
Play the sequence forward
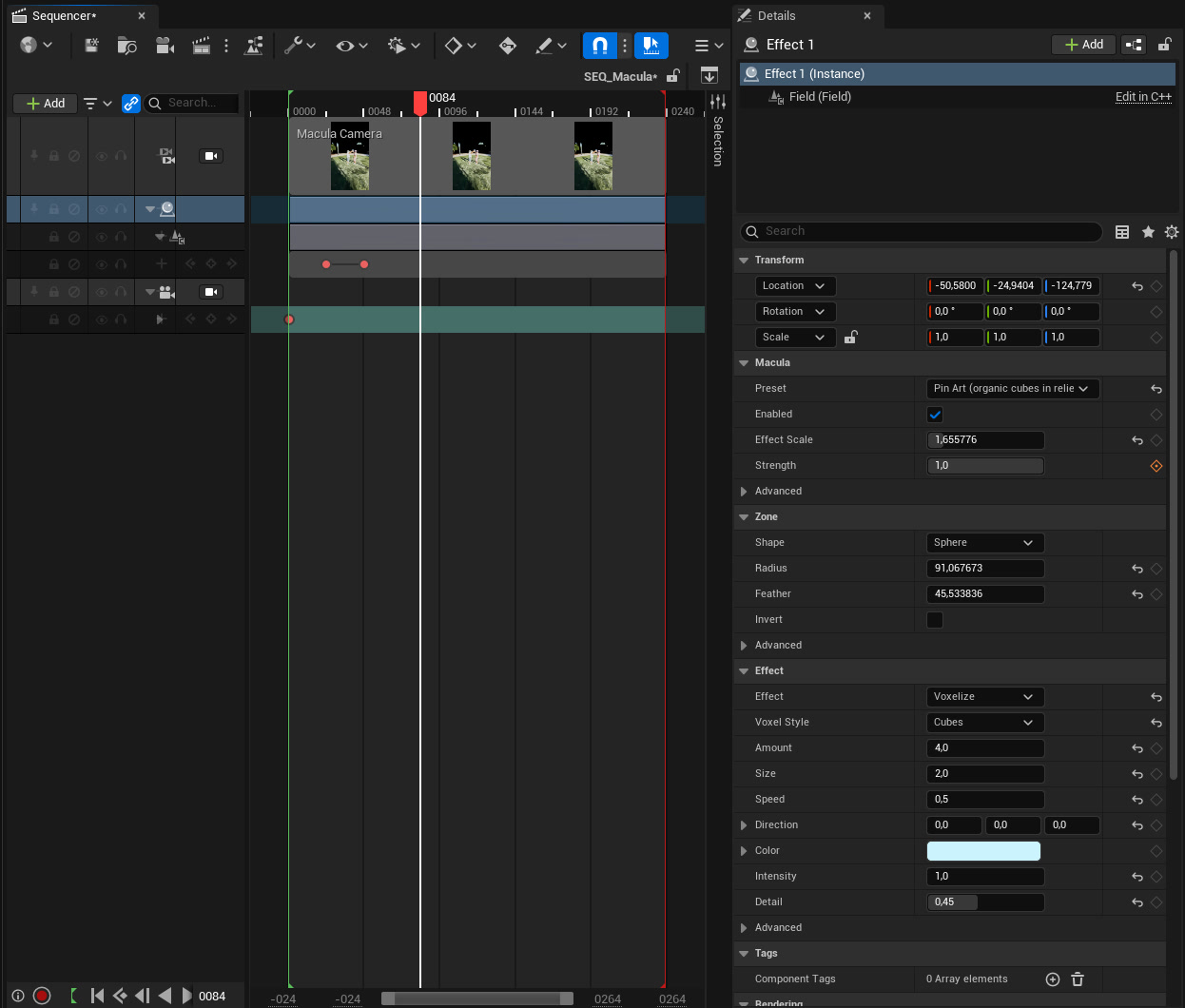click(x=186, y=996)
